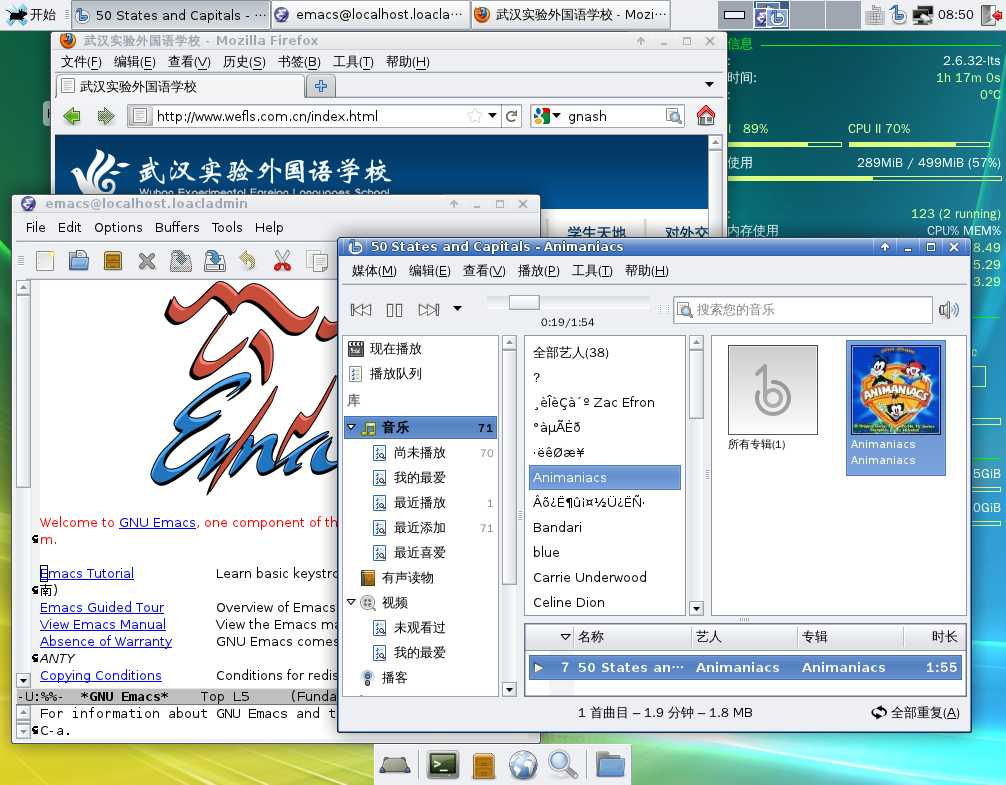Reload the page in Firefox
This screenshot has width=1006, height=785.
pyautogui.click(x=511, y=116)
